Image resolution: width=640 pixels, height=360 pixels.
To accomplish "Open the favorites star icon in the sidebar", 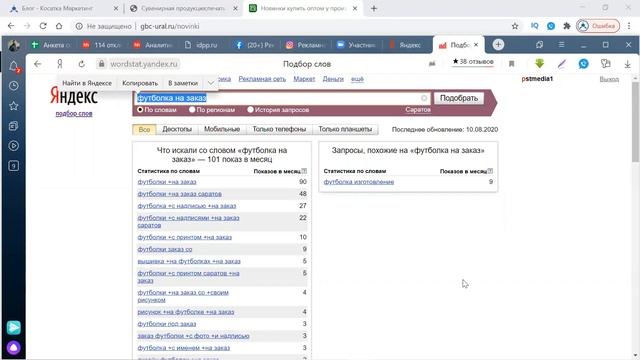I will coord(13,106).
